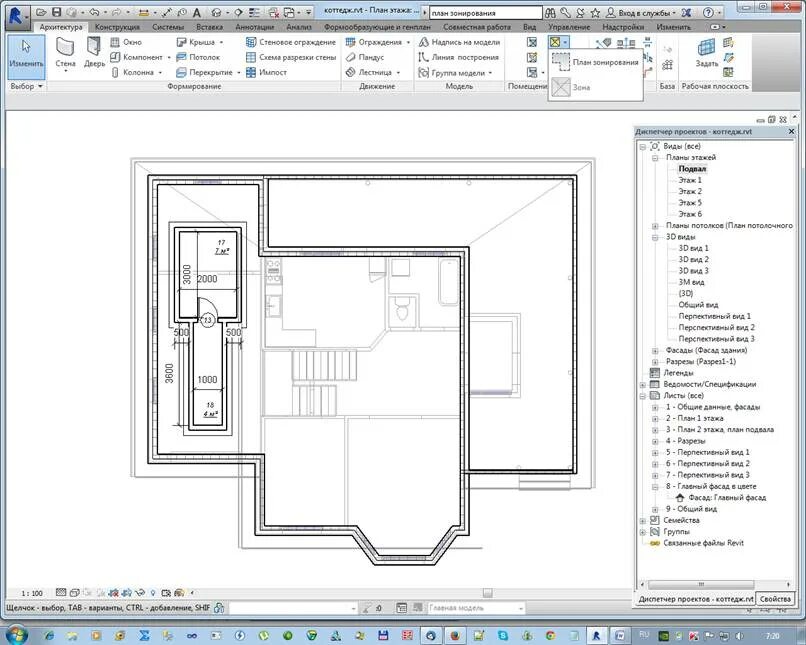This screenshot has width=806, height=645.
Task: Close the Диспетчер проектов panel
Action: click(792, 132)
